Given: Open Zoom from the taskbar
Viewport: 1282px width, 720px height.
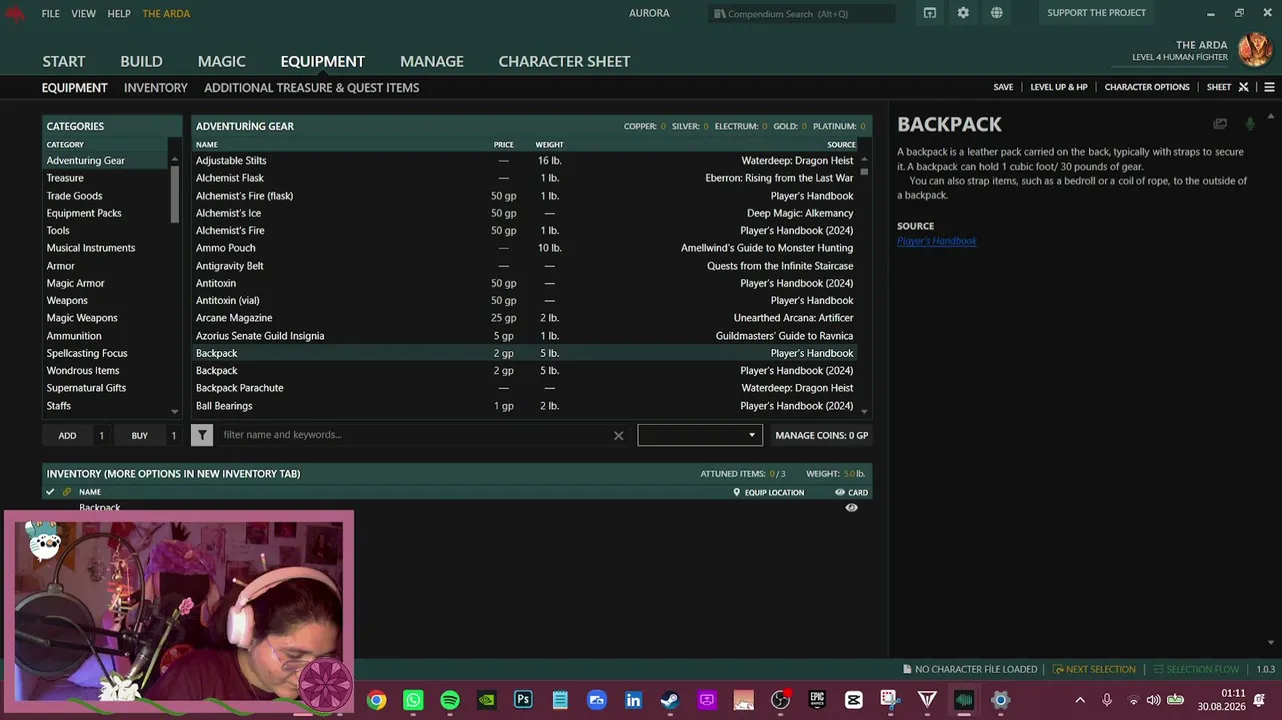Looking at the screenshot, I should pyautogui.click(x=597, y=700).
